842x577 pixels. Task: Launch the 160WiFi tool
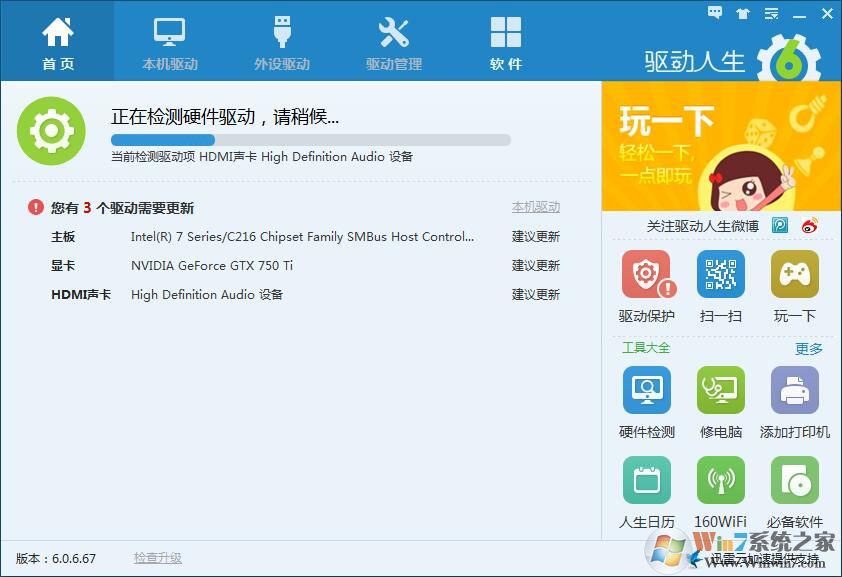tap(720, 481)
